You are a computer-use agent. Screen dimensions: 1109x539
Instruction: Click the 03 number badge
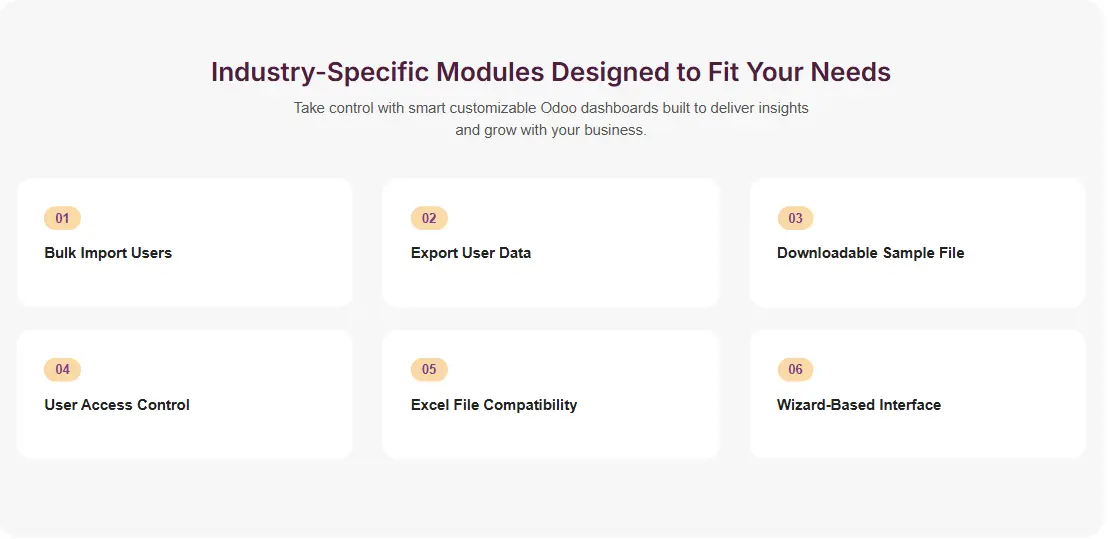(795, 218)
